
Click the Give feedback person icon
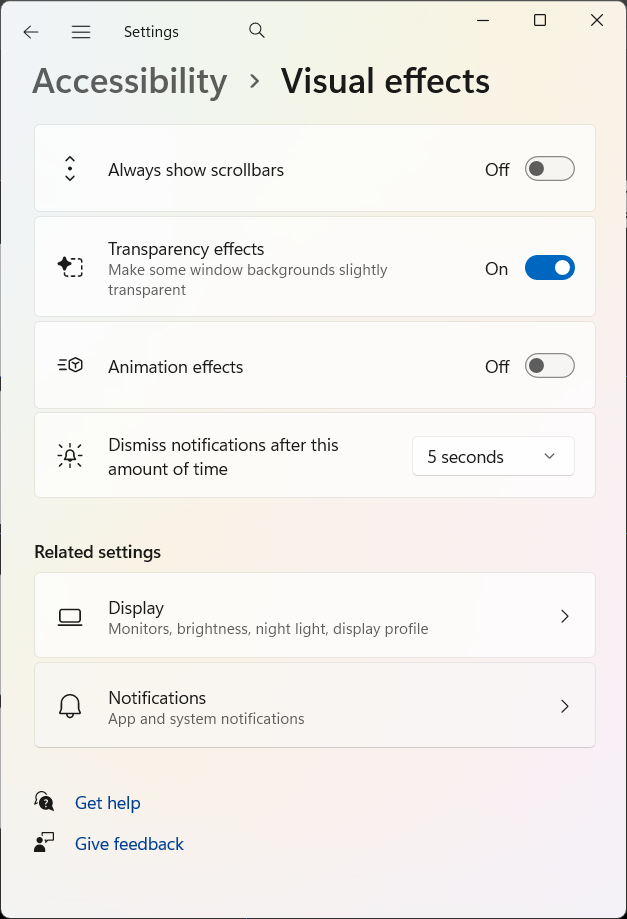point(44,843)
